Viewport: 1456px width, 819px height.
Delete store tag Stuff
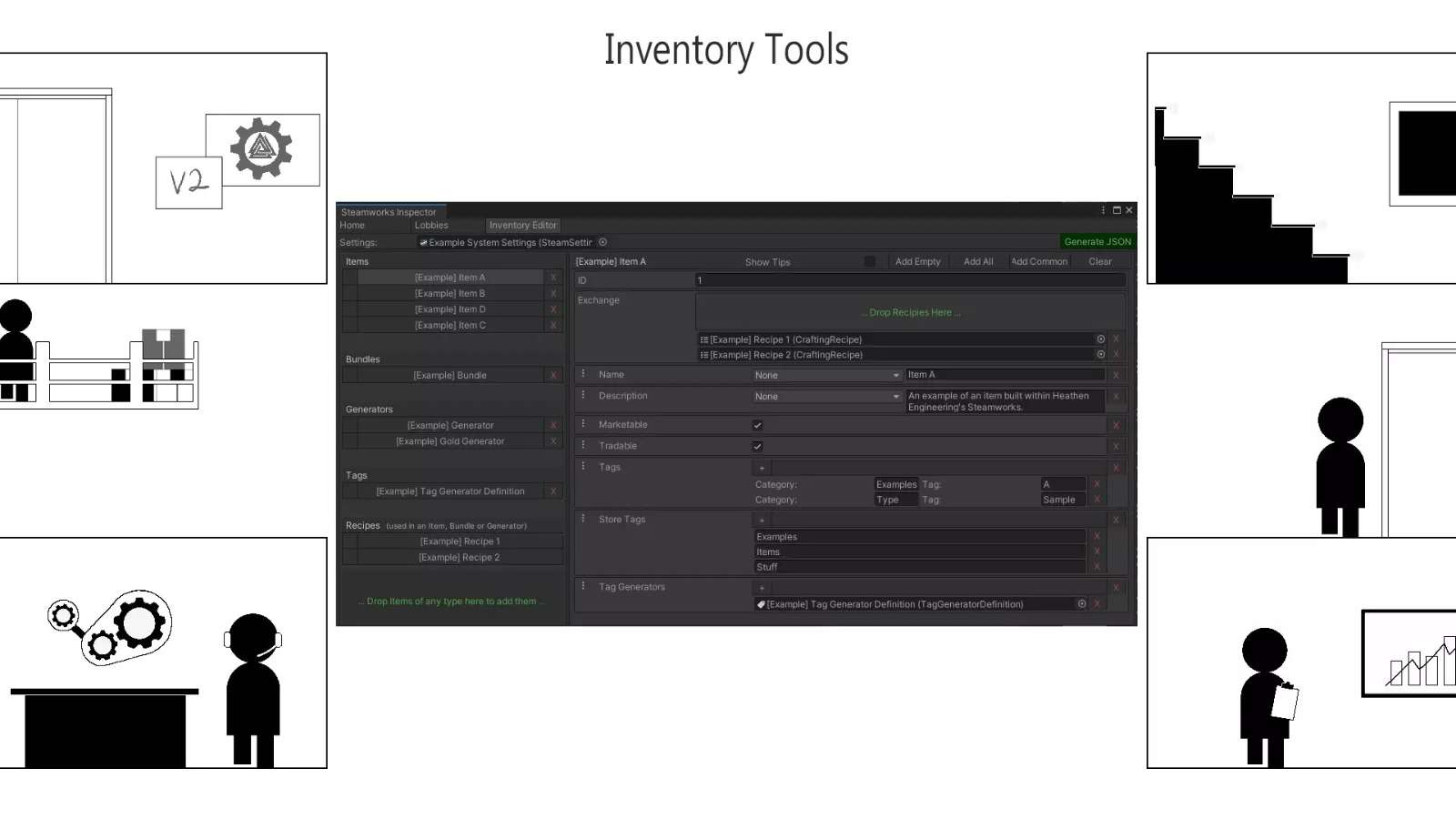pos(1097,567)
